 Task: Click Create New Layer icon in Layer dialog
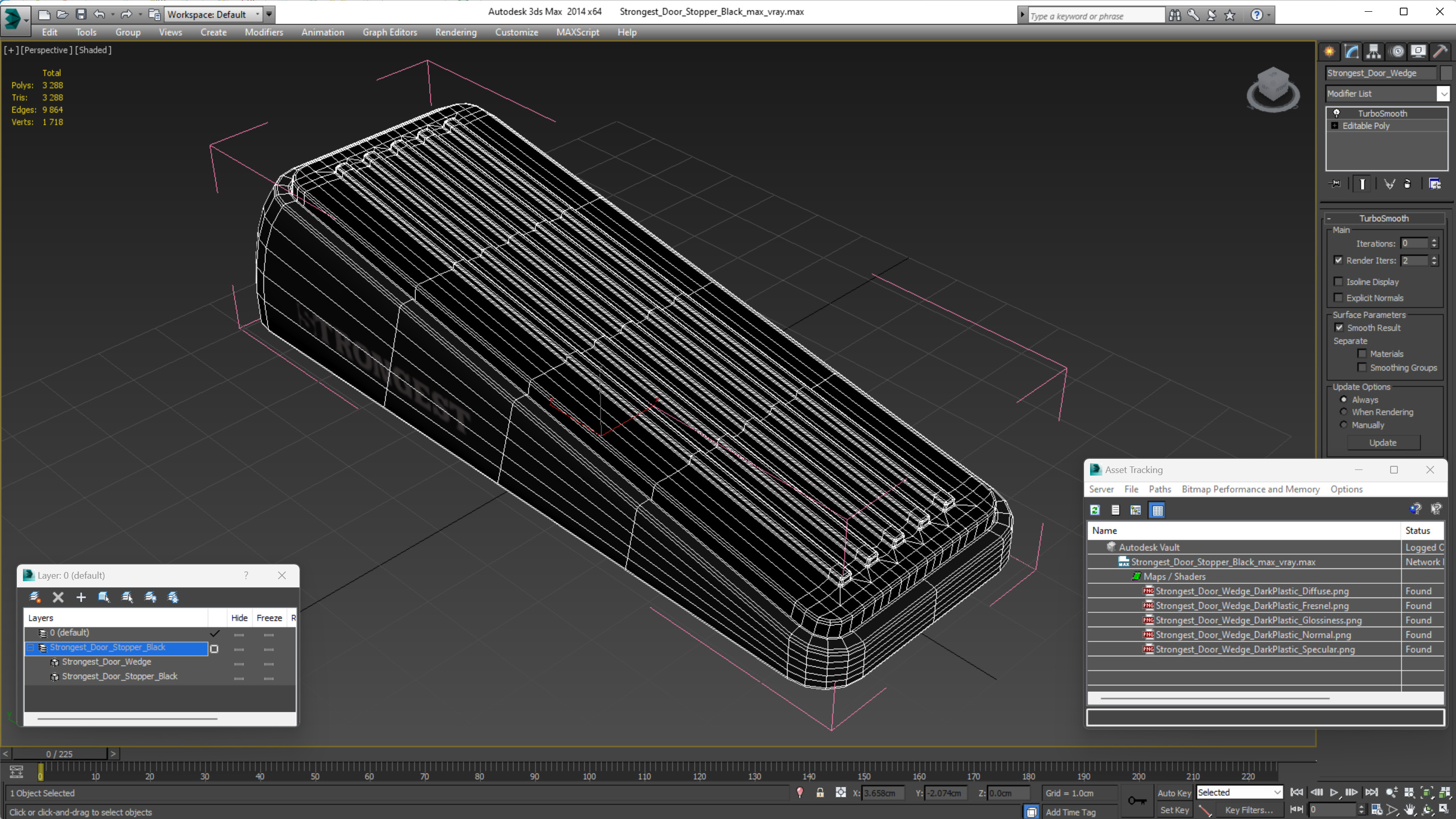point(35,597)
